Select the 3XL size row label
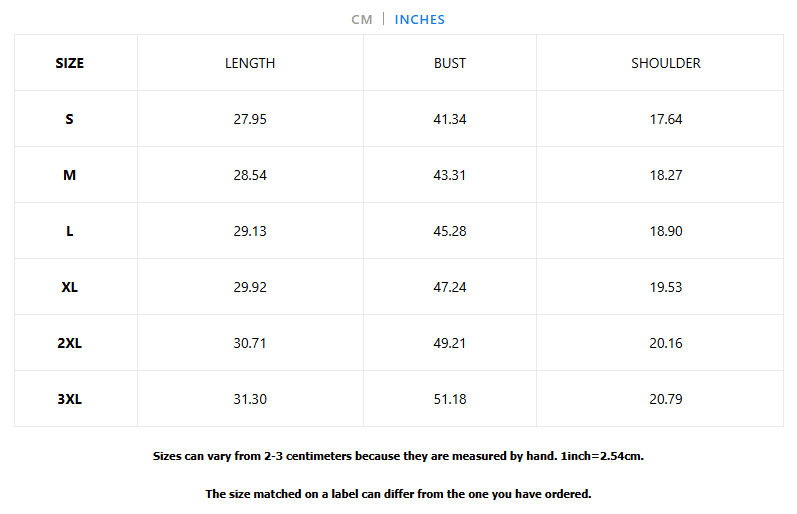This screenshot has width=797, height=514. (x=70, y=399)
